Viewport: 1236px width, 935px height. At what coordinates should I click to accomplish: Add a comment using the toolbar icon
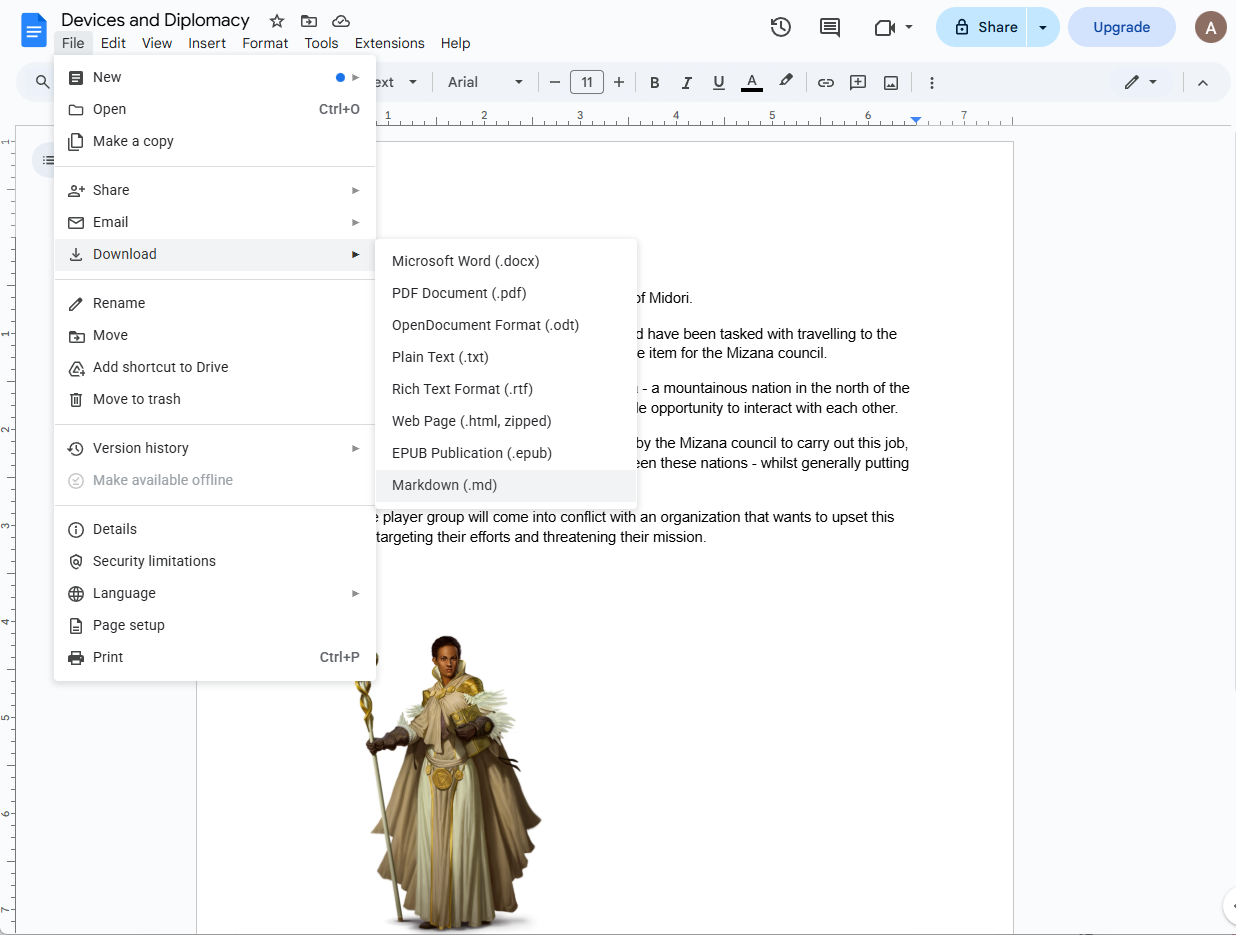[857, 82]
